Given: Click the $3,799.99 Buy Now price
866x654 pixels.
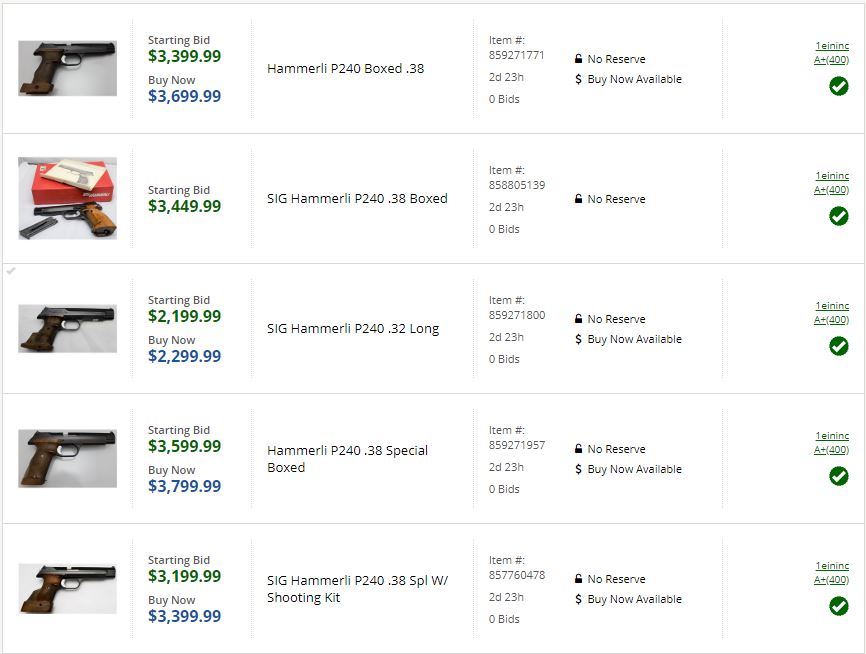Looking at the screenshot, I should (x=184, y=486).
